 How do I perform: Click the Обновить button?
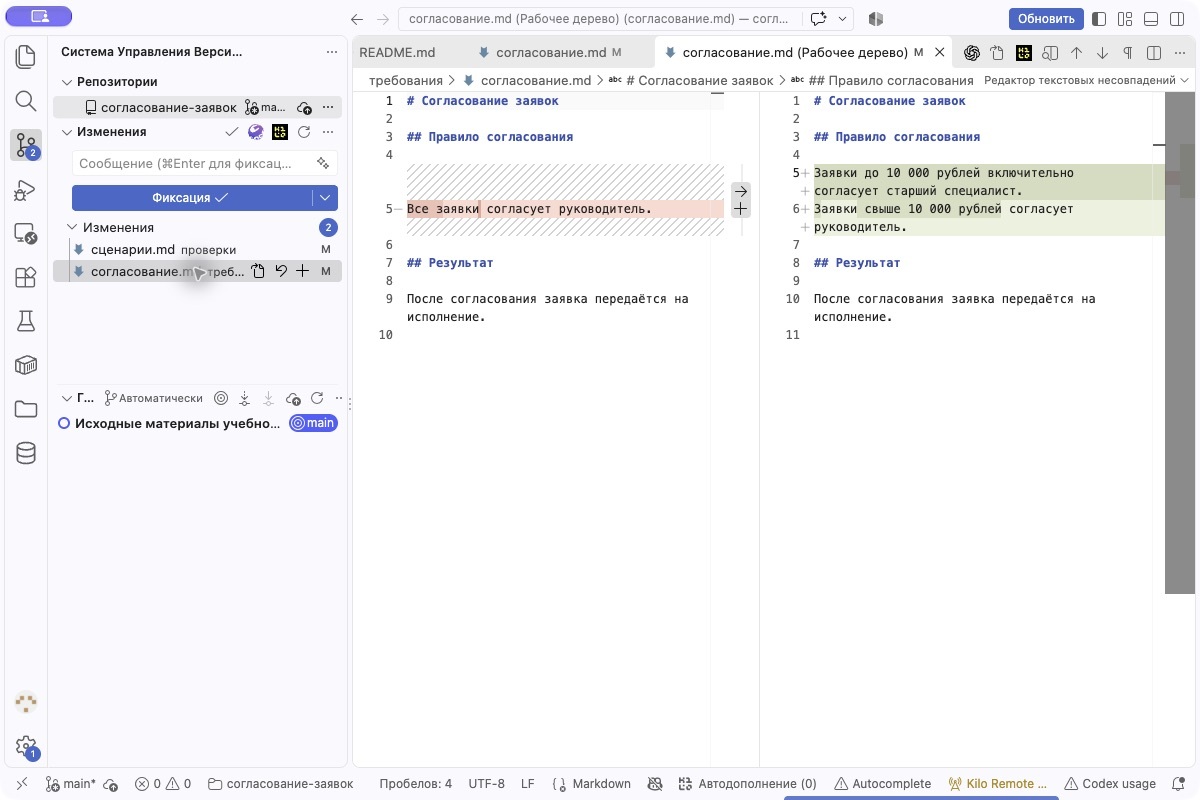[x=1046, y=19]
